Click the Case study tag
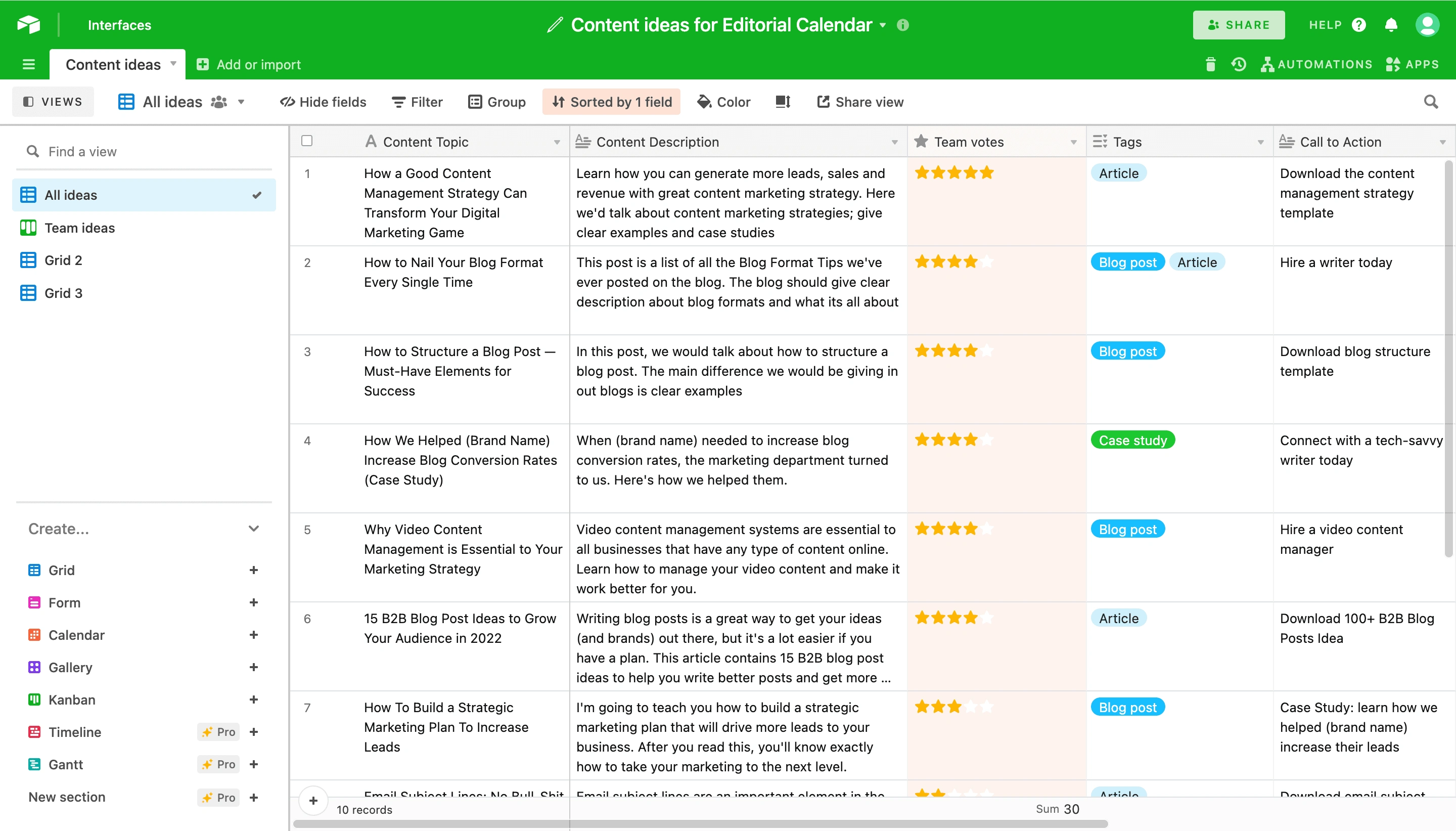 [1132, 440]
